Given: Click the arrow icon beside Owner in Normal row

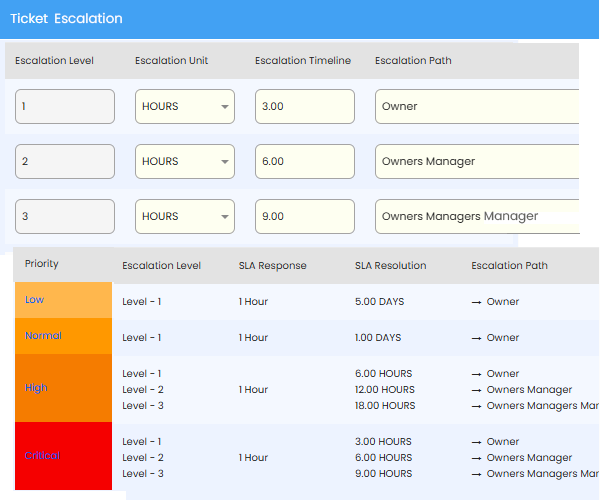Looking at the screenshot, I should 476,338.
